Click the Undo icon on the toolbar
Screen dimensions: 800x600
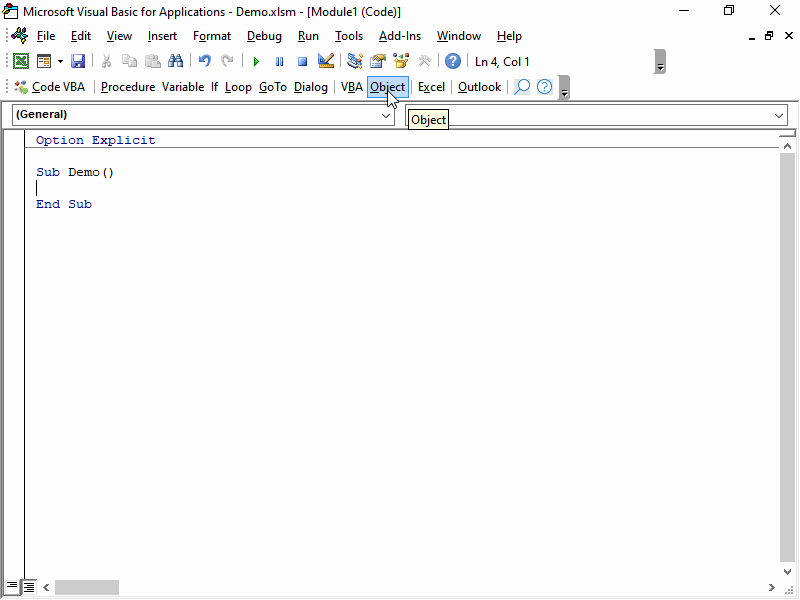pos(203,61)
